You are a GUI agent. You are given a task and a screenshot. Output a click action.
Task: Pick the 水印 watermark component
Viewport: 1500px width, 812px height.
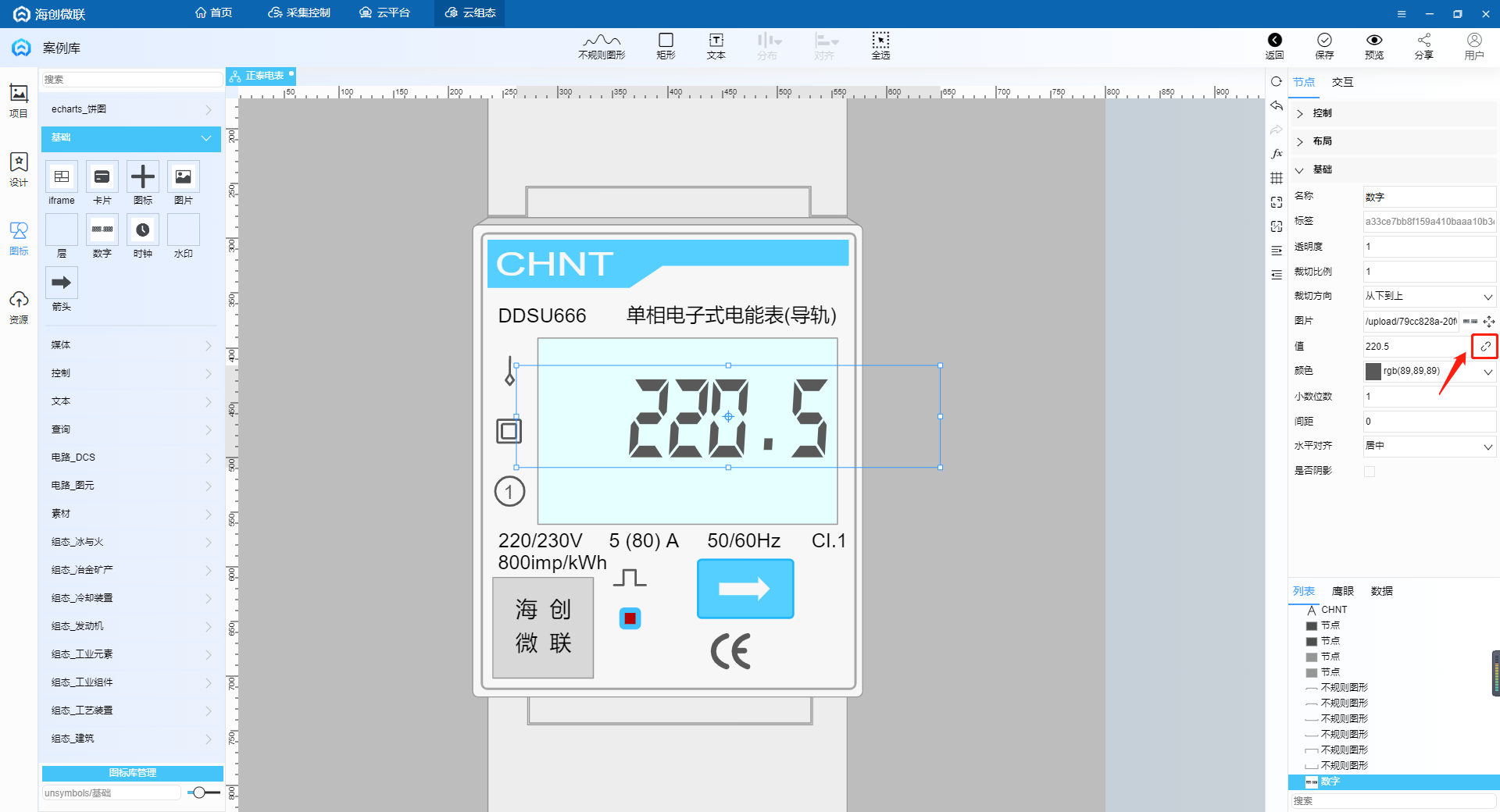click(x=184, y=230)
